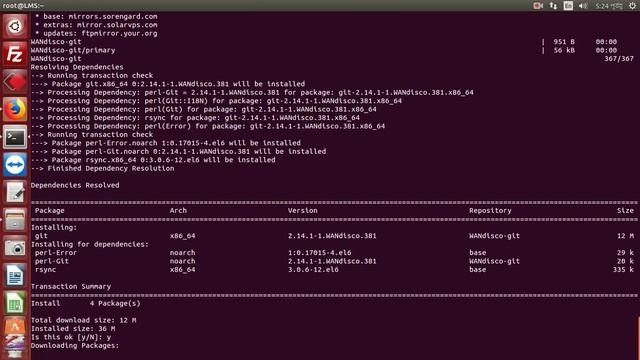Click the 'updates: ftpmirror.your.org' line
Image resolution: width=640 pixels, height=360 pixels.
click(96, 33)
